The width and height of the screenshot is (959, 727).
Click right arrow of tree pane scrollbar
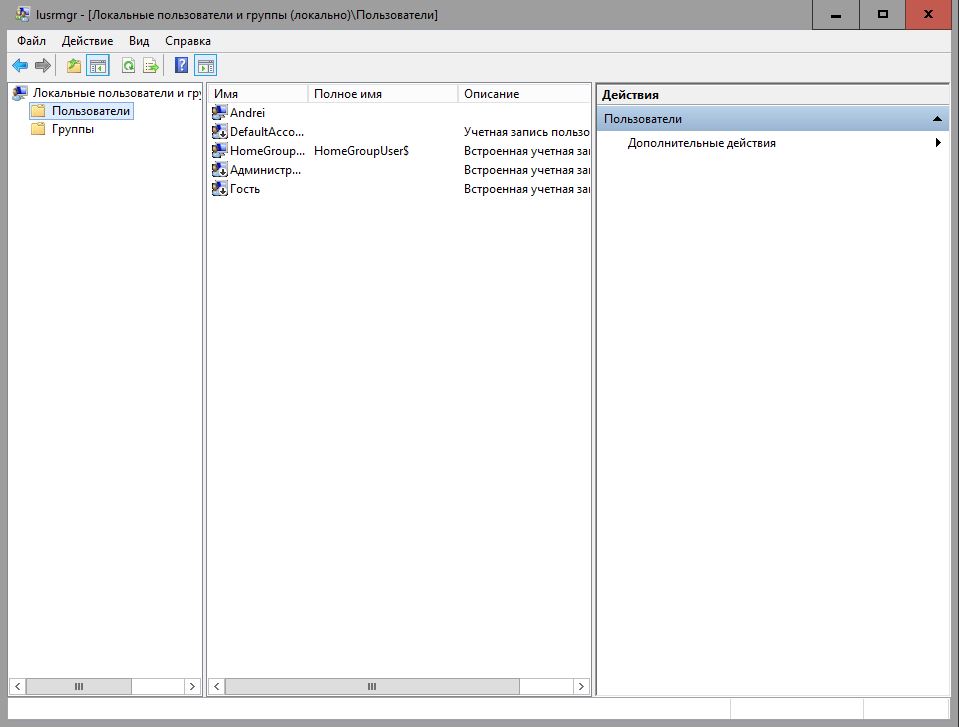click(192, 686)
